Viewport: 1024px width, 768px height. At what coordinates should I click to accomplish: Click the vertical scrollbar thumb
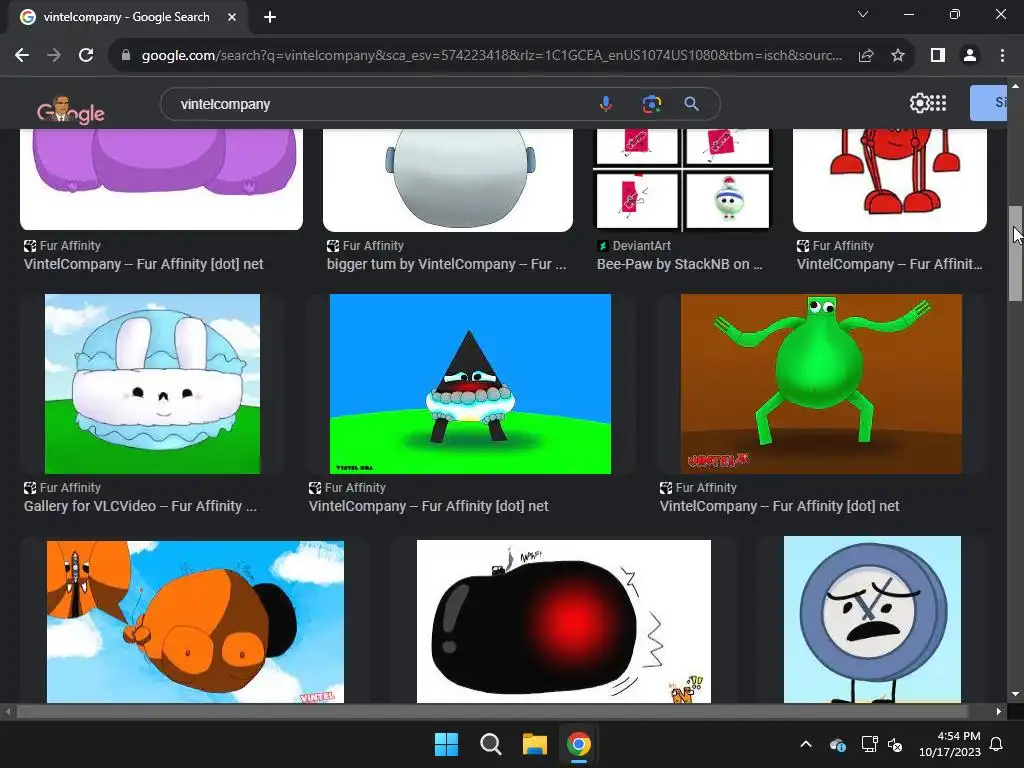(1015, 253)
